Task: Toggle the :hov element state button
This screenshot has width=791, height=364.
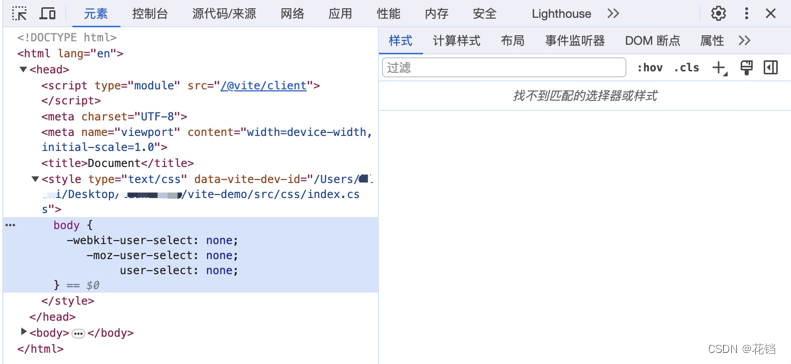Action: tap(650, 68)
